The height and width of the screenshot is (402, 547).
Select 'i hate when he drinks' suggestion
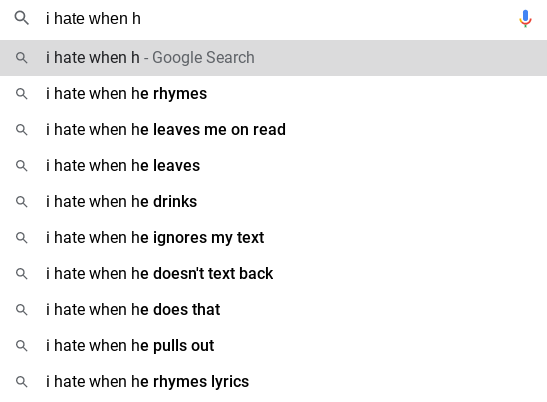click(274, 201)
